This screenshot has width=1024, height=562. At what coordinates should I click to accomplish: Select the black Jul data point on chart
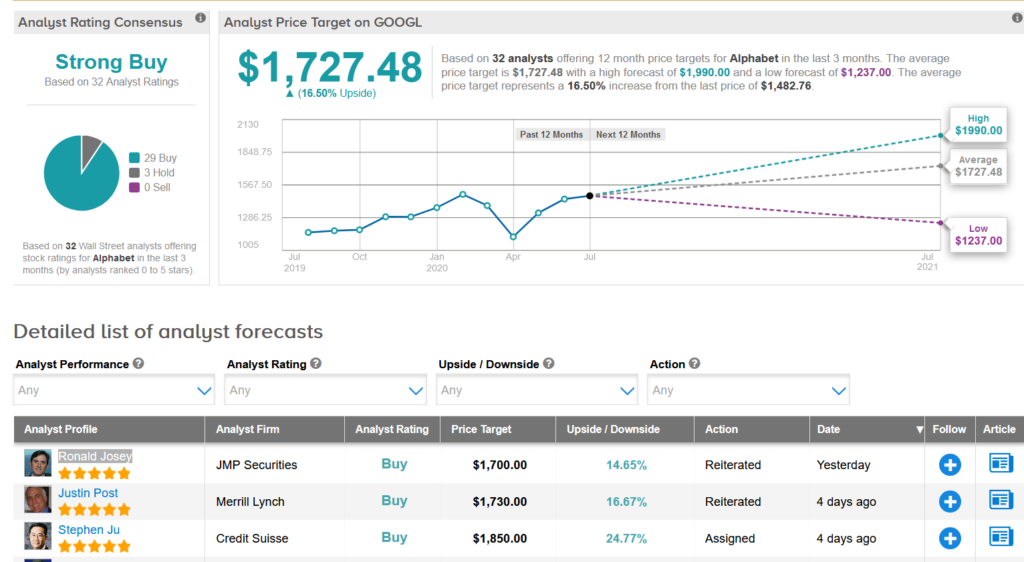pyautogui.click(x=590, y=196)
